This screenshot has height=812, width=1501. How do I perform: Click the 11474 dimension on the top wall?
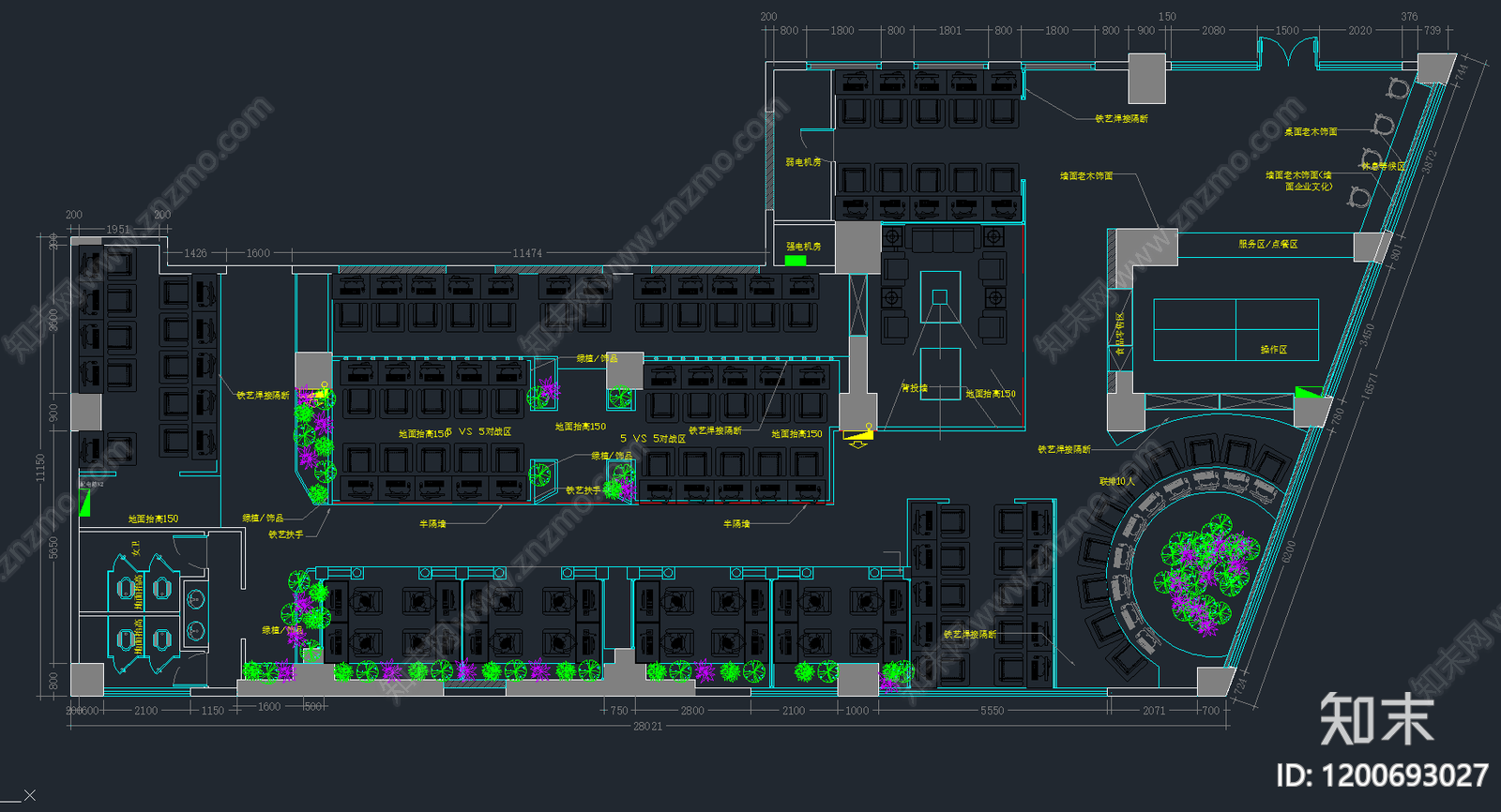pos(527,253)
